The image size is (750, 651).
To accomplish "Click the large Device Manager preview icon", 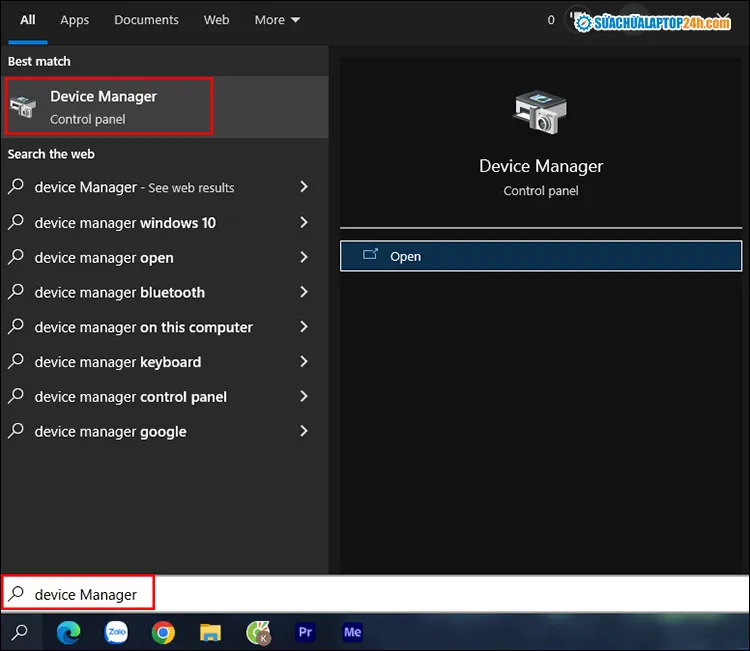I will coord(540,112).
